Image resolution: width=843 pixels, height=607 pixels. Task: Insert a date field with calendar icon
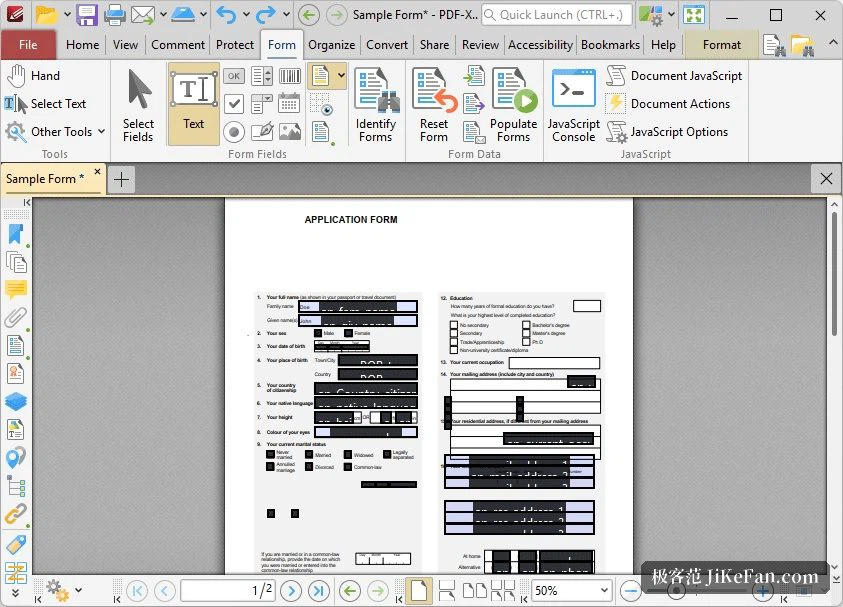[289, 103]
